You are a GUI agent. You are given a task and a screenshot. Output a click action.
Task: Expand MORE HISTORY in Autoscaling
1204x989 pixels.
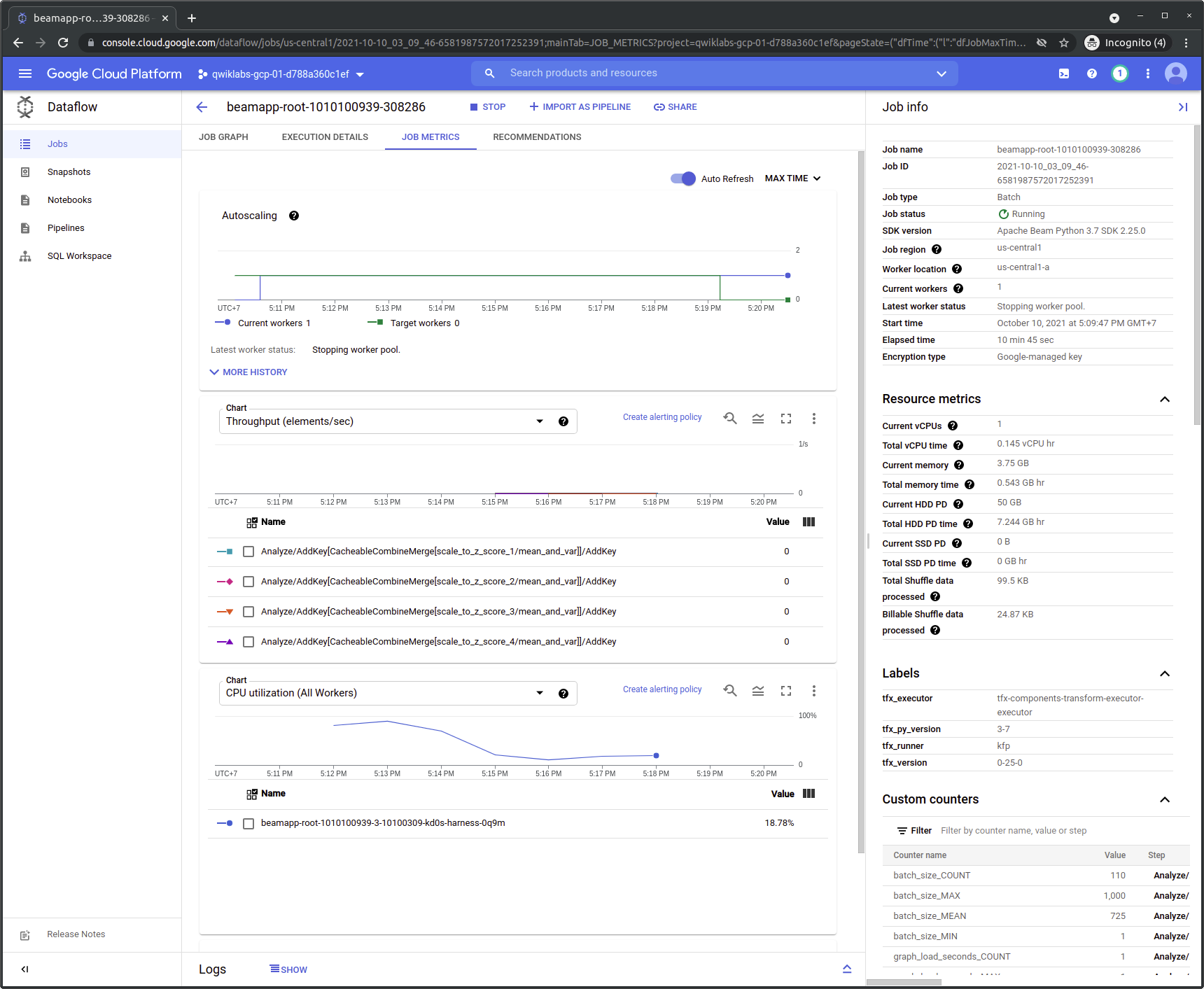tap(248, 372)
